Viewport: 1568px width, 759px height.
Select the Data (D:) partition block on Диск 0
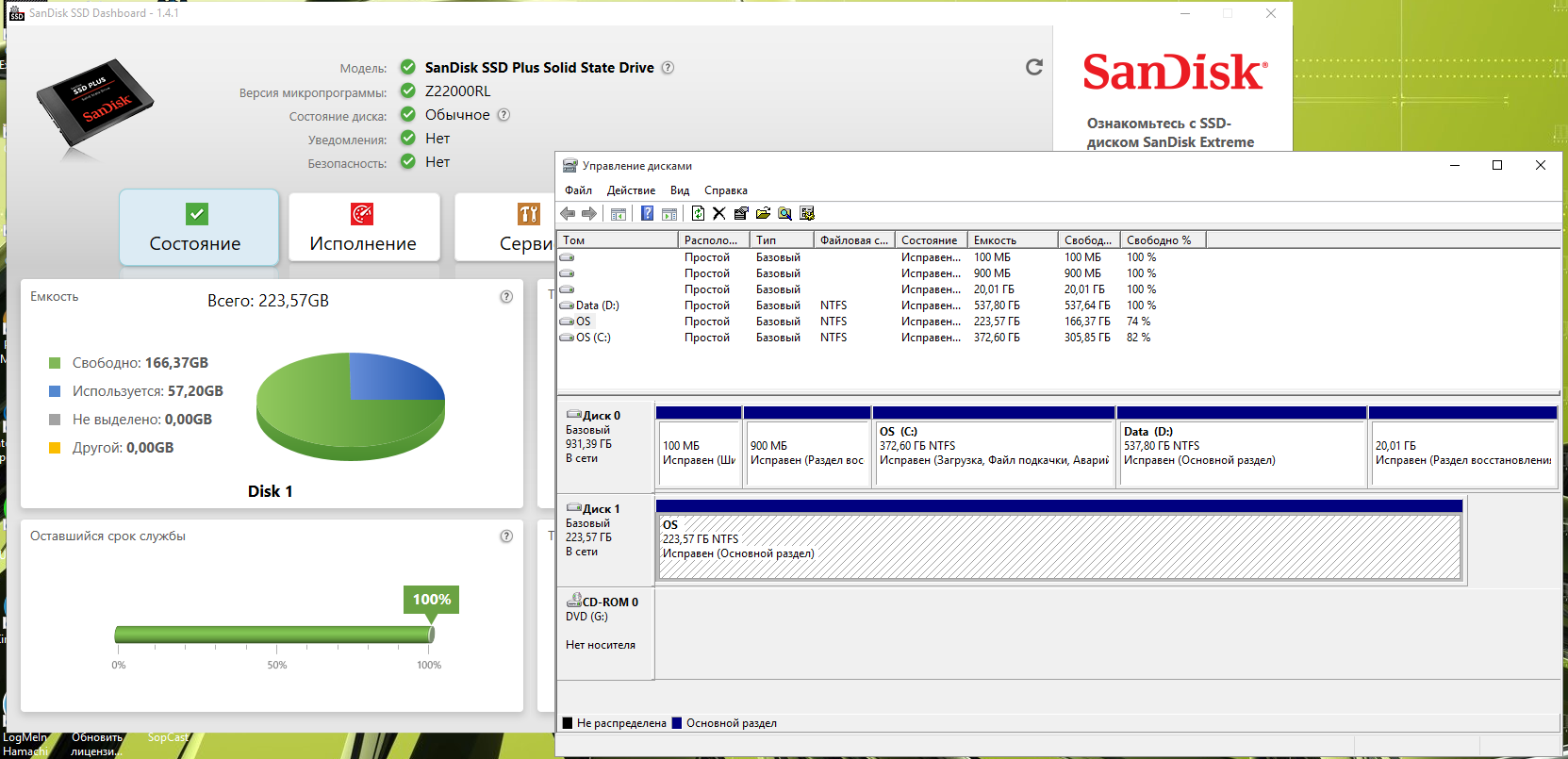pyautogui.click(x=1242, y=447)
